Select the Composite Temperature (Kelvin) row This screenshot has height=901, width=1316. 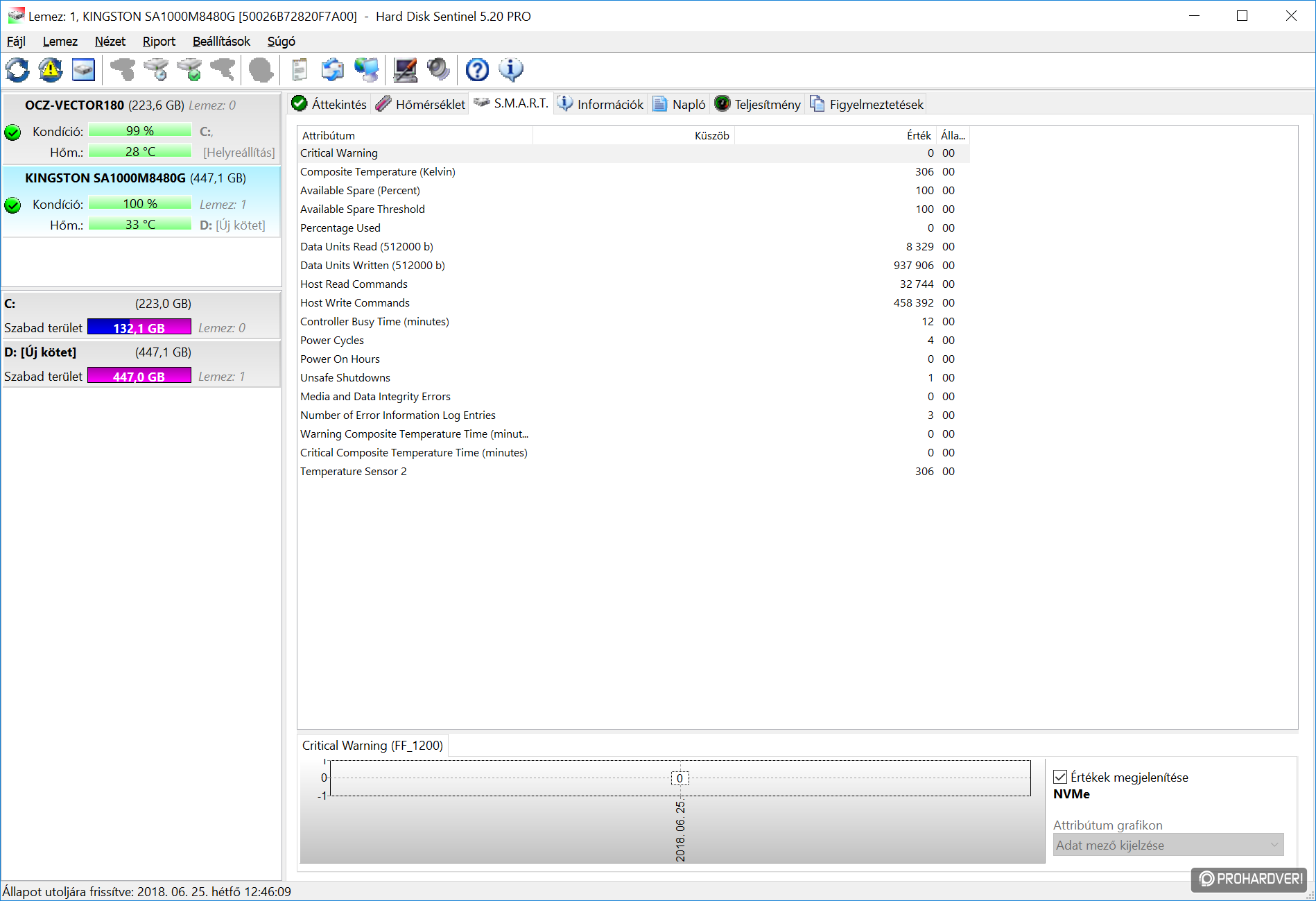pyautogui.click(x=634, y=172)
